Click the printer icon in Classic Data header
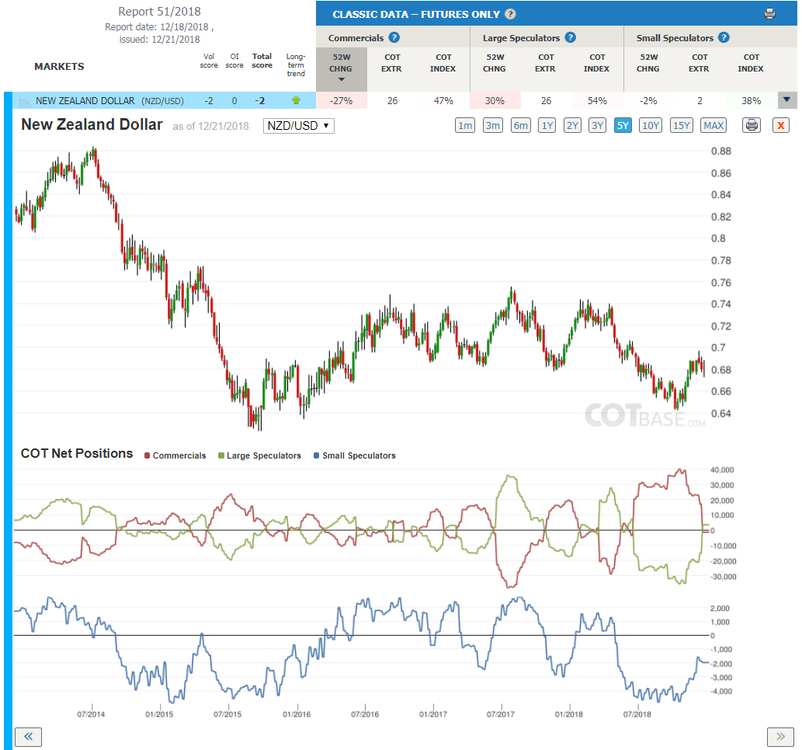The height and width of the screenshot is (750, 802). pyautogui.click(x=769, y=14)
